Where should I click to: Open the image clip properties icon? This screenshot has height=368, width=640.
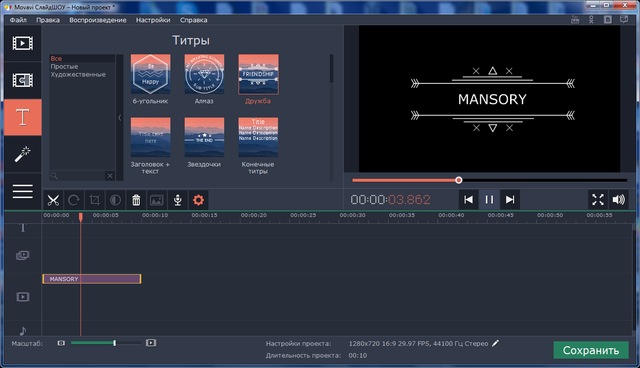[x=157, y=200]
